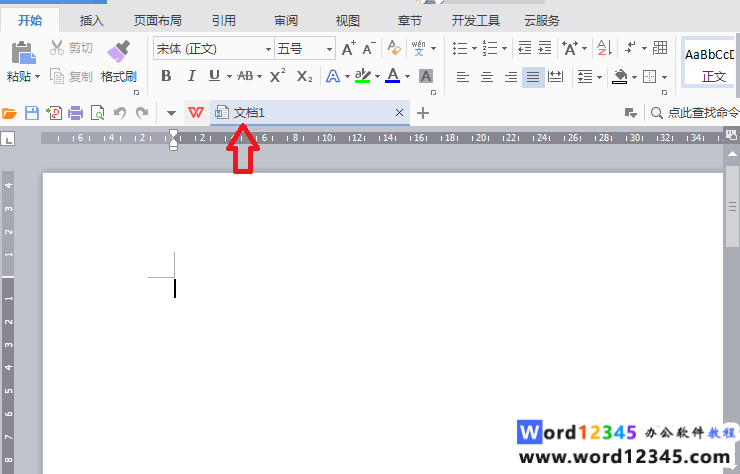Center align text
The height and width of the screenshot is (474, 740).
pos(487,76)
